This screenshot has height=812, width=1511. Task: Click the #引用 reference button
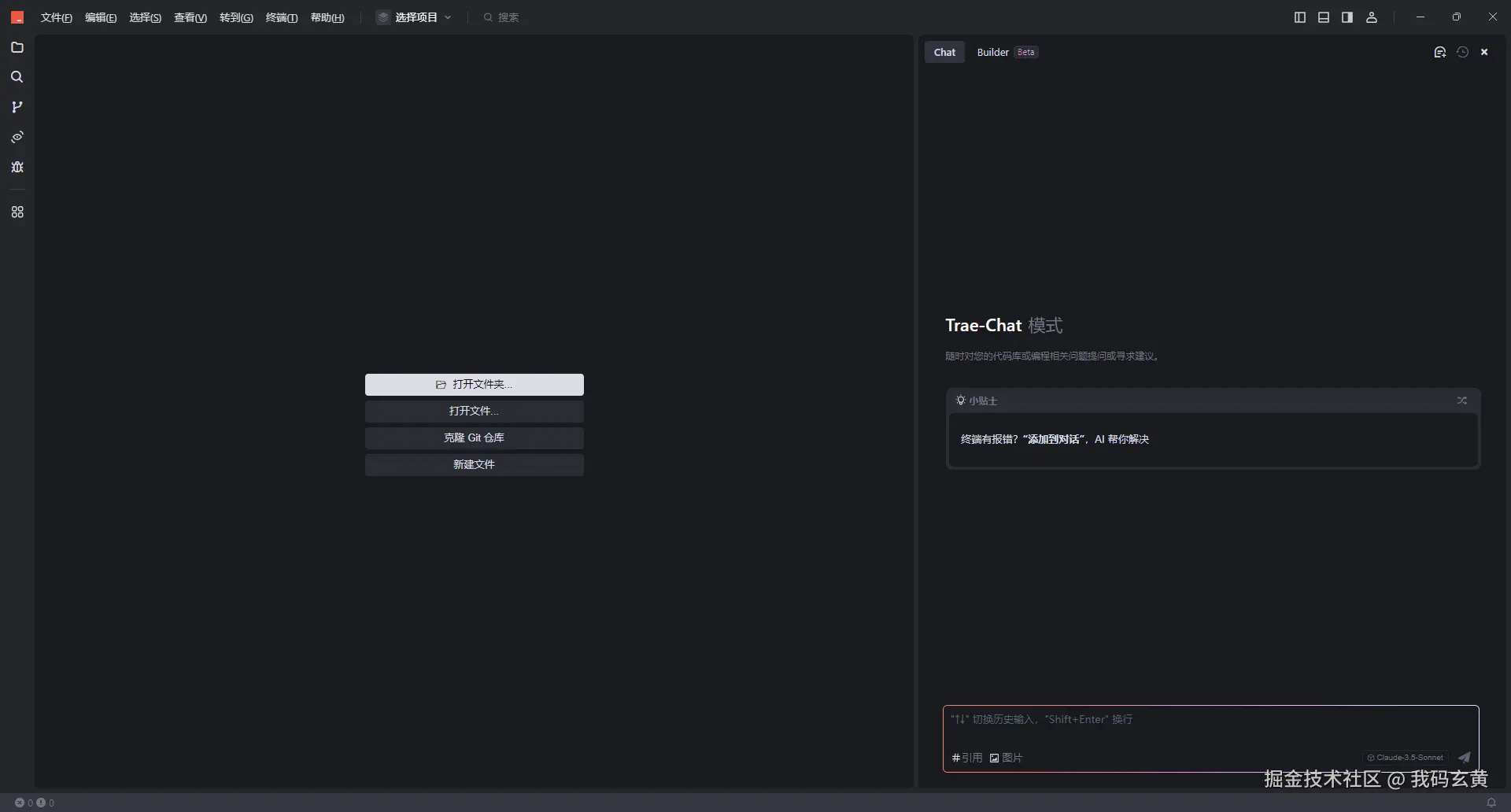[967, 758]
